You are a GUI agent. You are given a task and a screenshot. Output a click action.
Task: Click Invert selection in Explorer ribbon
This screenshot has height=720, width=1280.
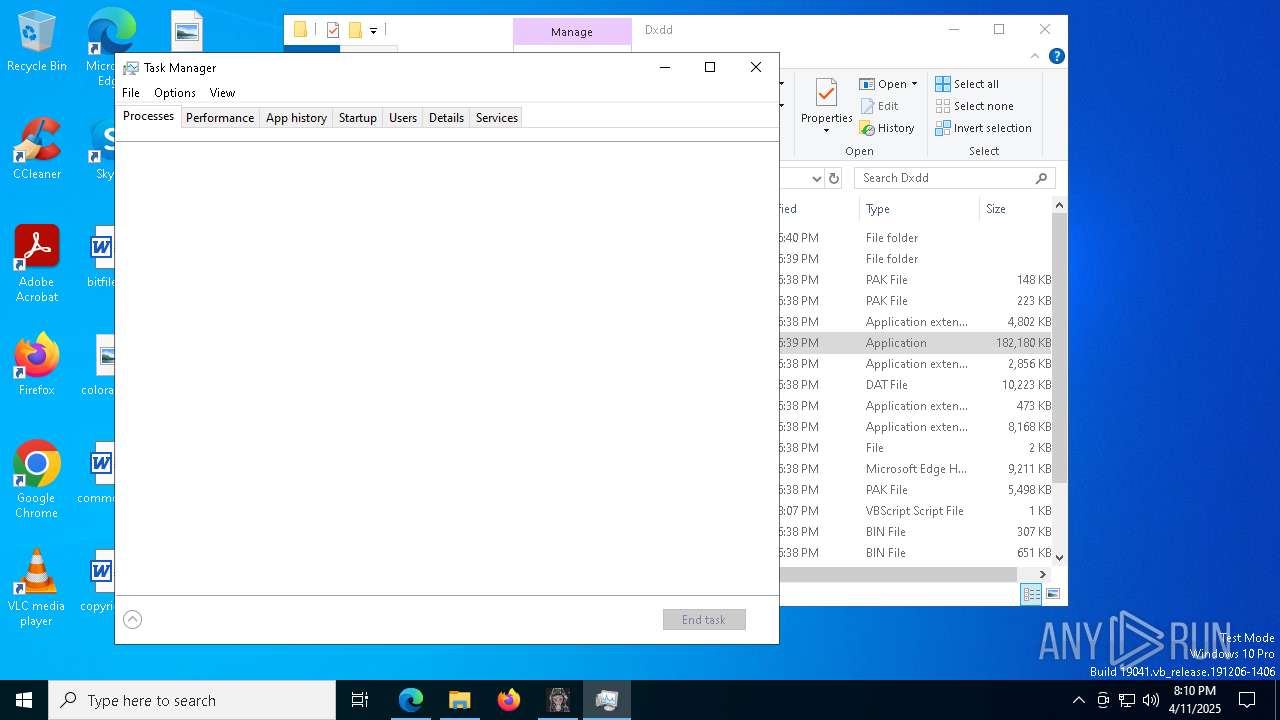coord(983,128)
